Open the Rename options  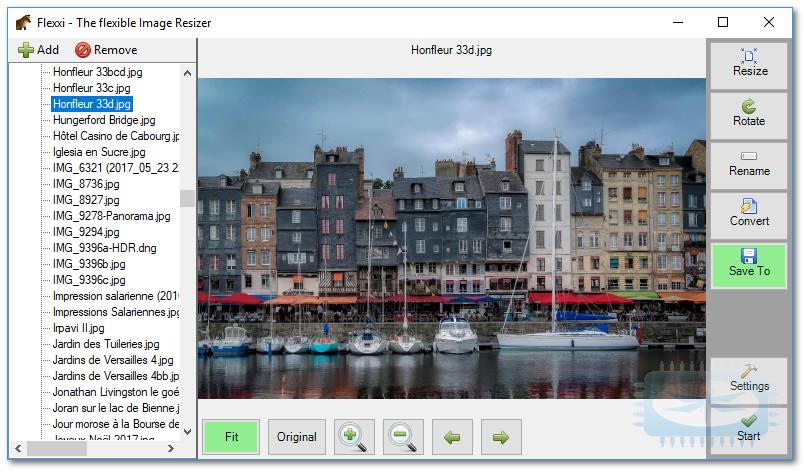[749, 165]
